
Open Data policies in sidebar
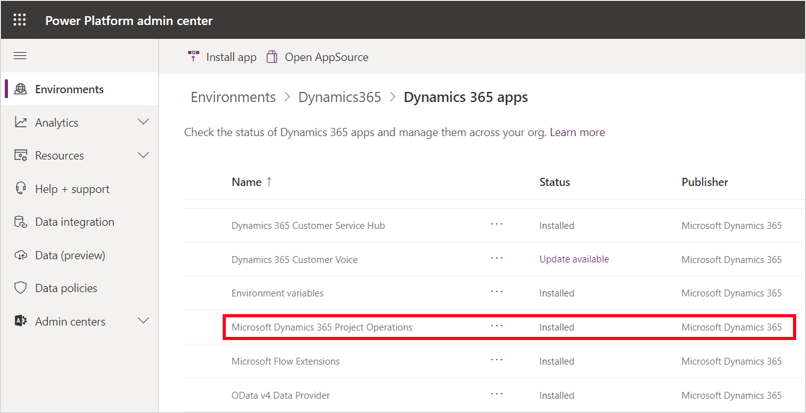point(80,288)
